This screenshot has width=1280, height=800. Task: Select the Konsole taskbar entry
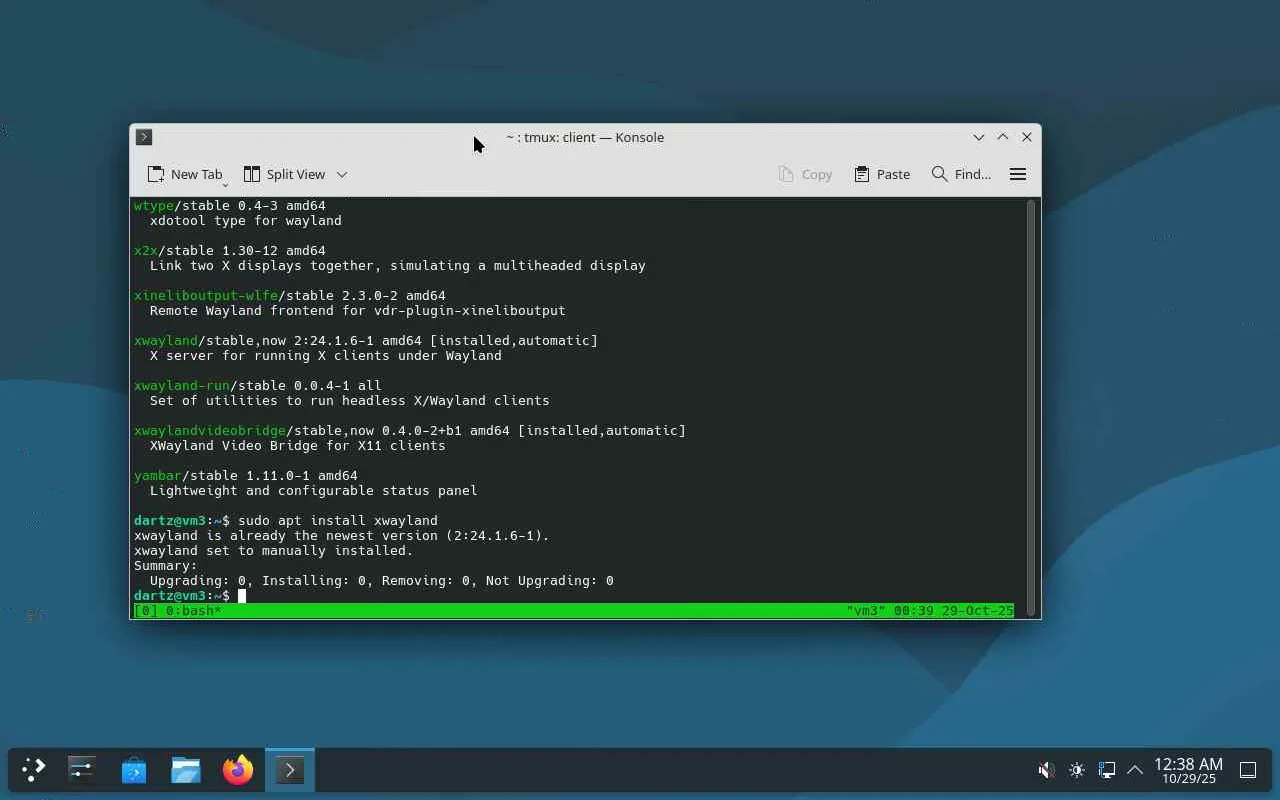290,770
